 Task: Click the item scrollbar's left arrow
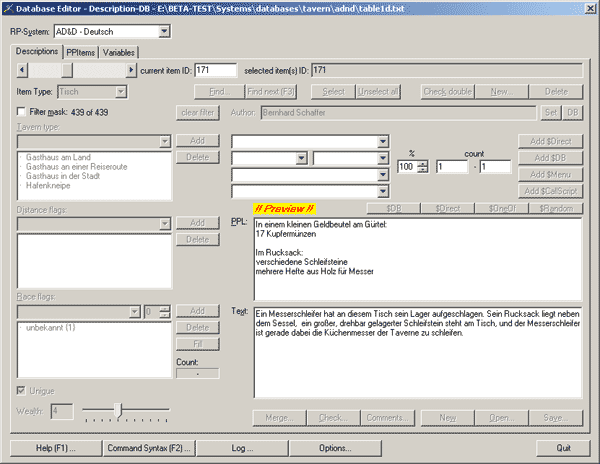24,70
